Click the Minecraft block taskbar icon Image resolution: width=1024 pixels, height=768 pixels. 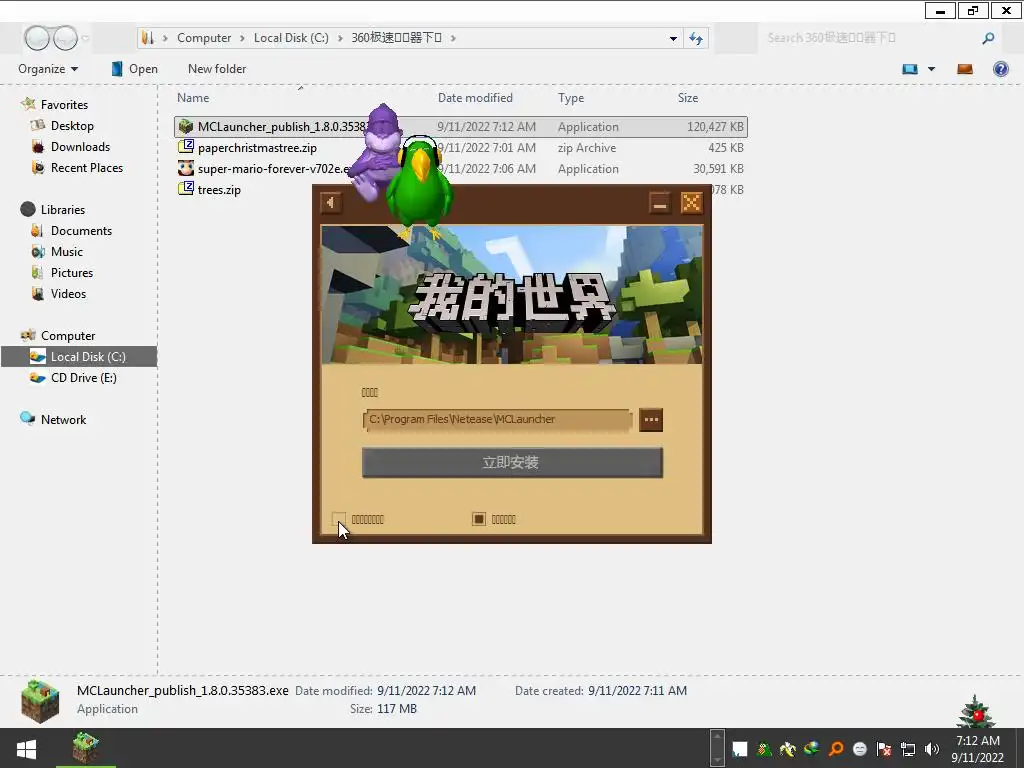[86, 748]
